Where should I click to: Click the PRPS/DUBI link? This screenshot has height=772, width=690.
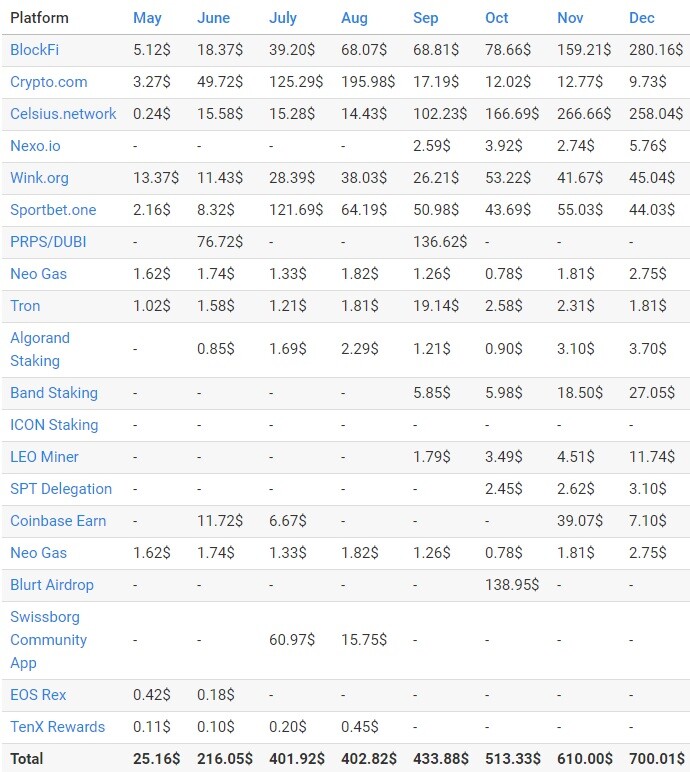point(48,242)
